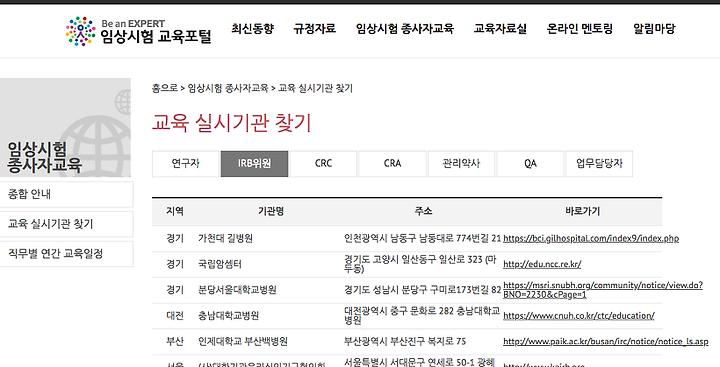Select the IRB위원 tab
The height and width of the screenshot is (367, 720).
point(254,164)
